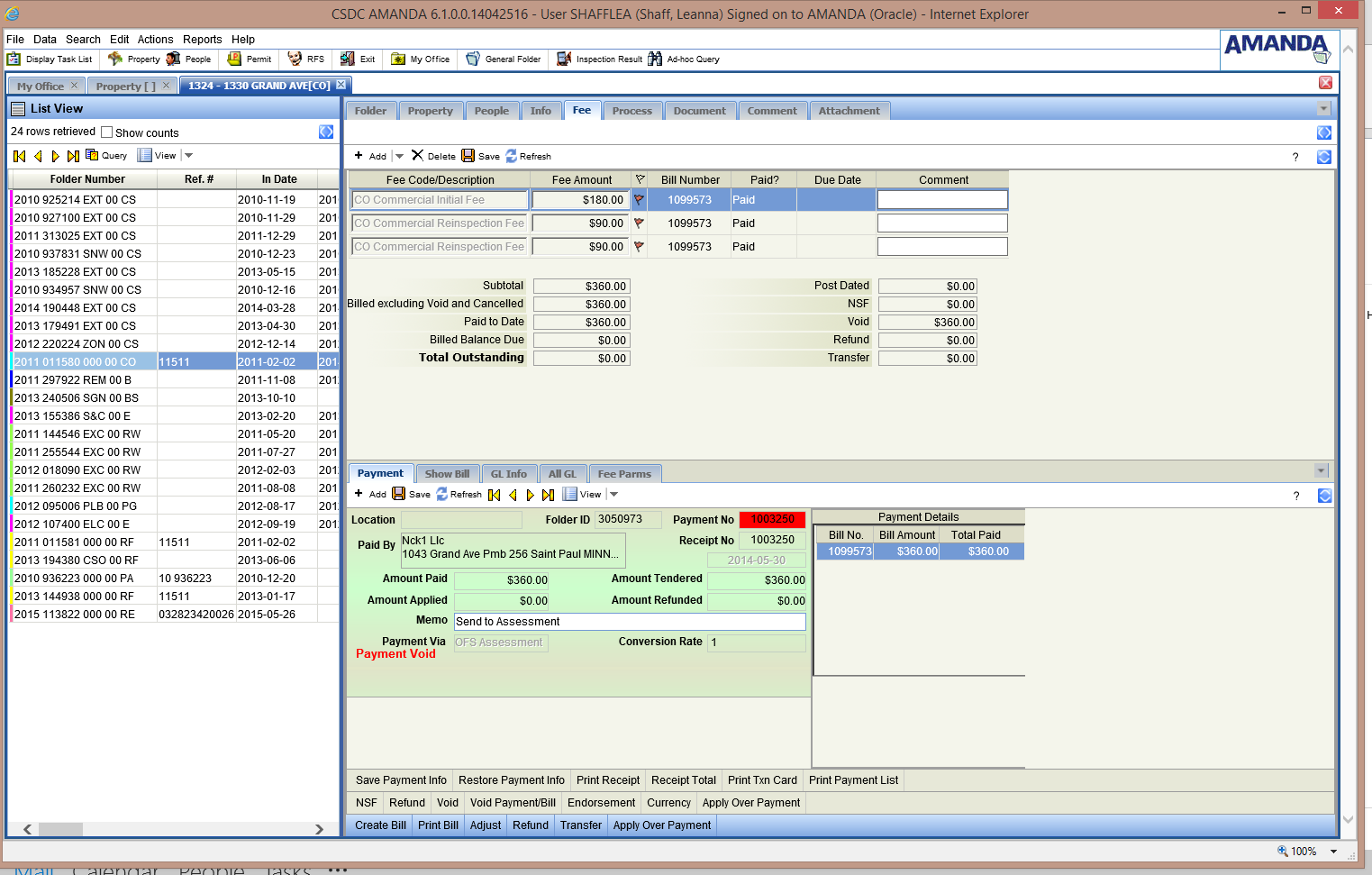The image size is (1372, 875).
Task: Select folder 2013 240506 SGN 00 BS row
Action: (77, 397)
